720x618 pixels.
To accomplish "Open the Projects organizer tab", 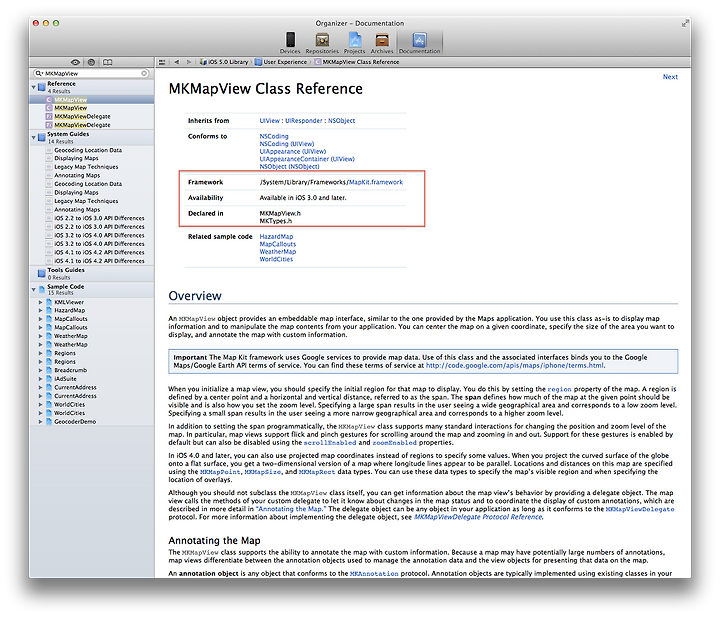I will click(354, 43).
